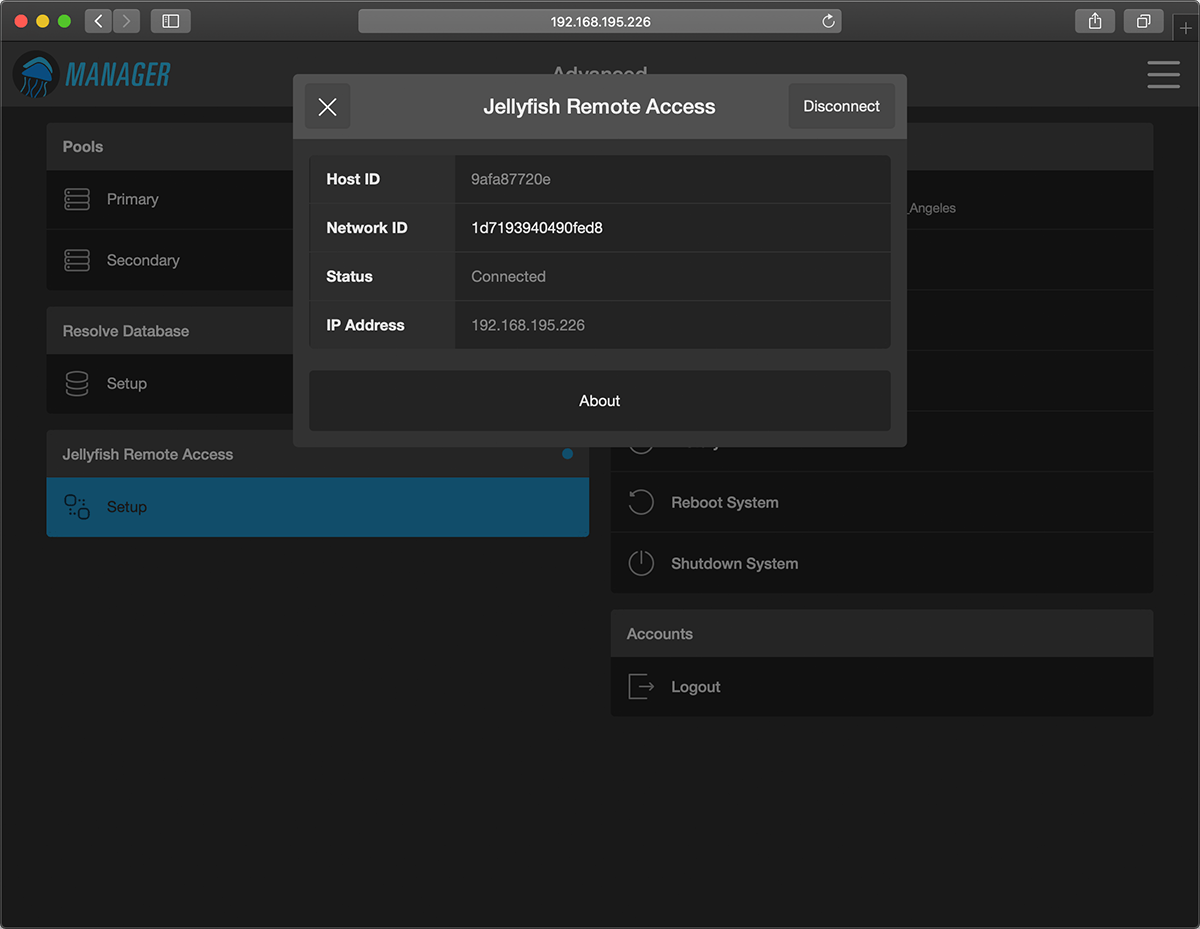Click the Disconnect button
Viewport: 1200px width, 929px height.
point(842,106)
